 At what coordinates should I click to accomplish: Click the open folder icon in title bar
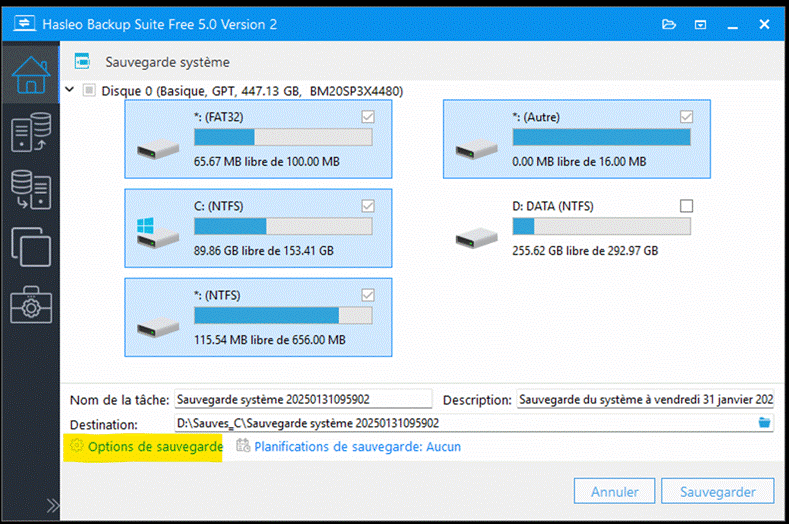[x=669, y=24]
